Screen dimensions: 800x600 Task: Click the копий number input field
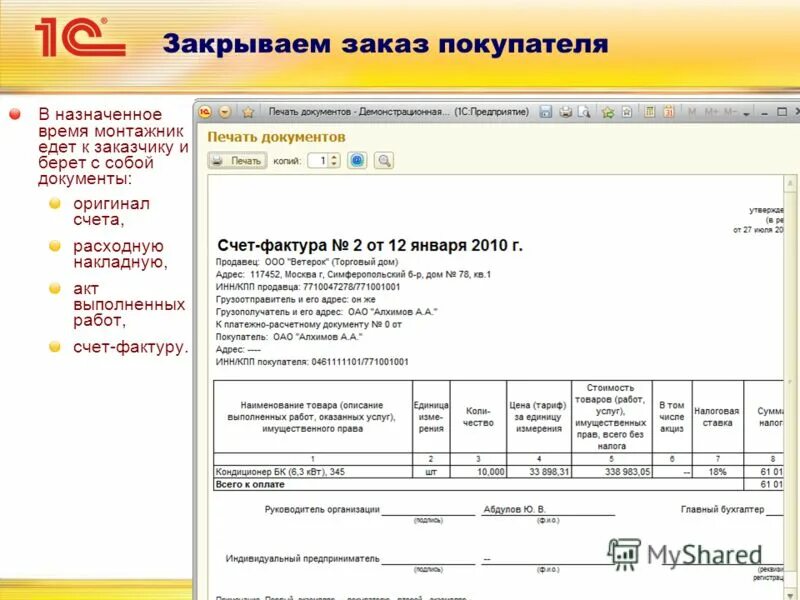(318, 161)
